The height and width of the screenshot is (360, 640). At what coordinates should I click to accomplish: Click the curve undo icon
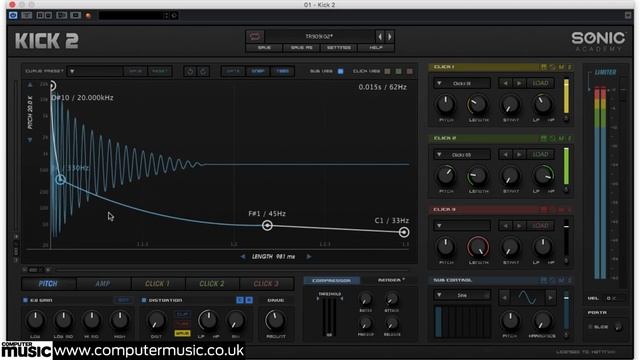point(190,71)
